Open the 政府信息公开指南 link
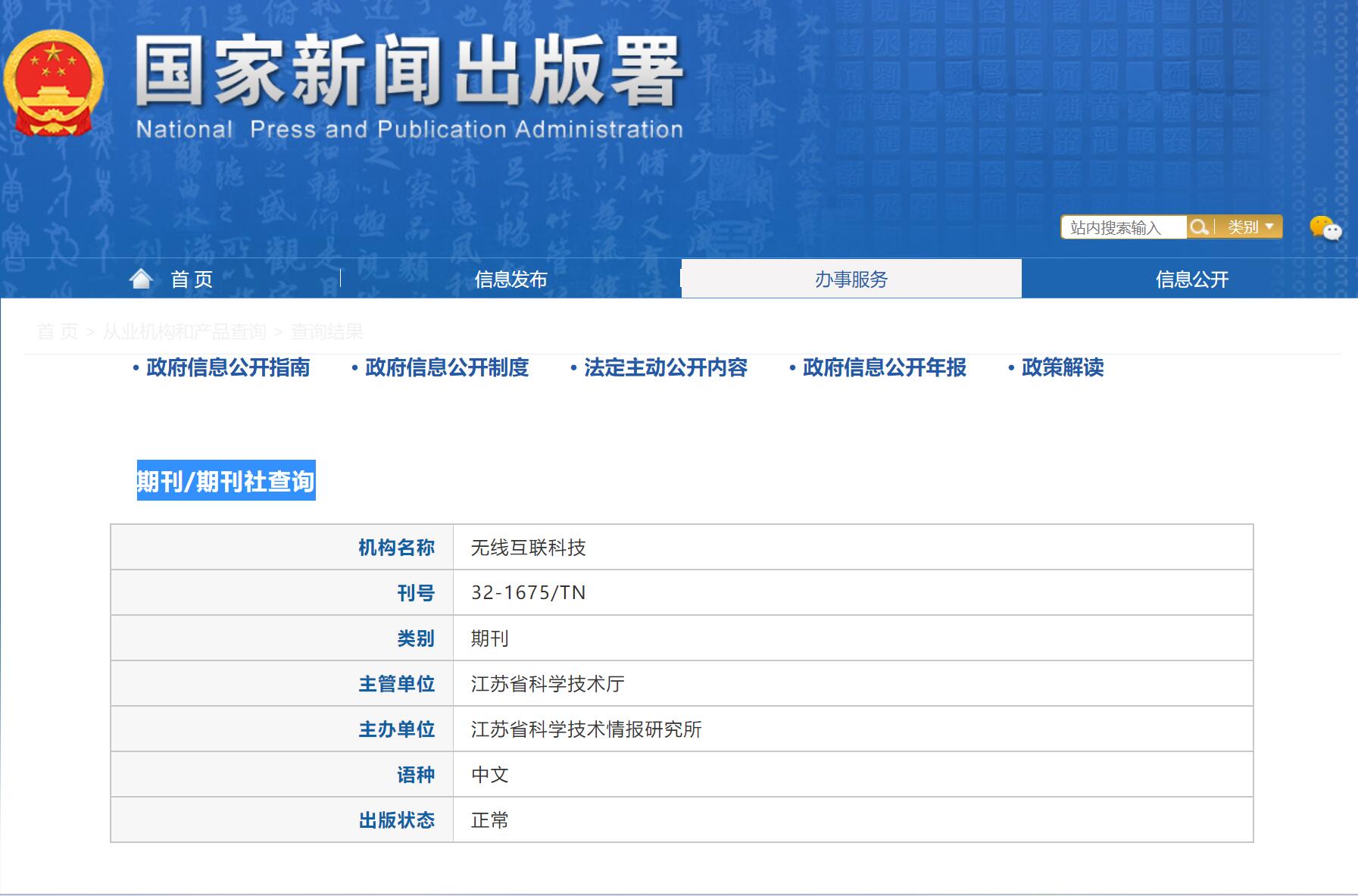 tap(227, 367)
